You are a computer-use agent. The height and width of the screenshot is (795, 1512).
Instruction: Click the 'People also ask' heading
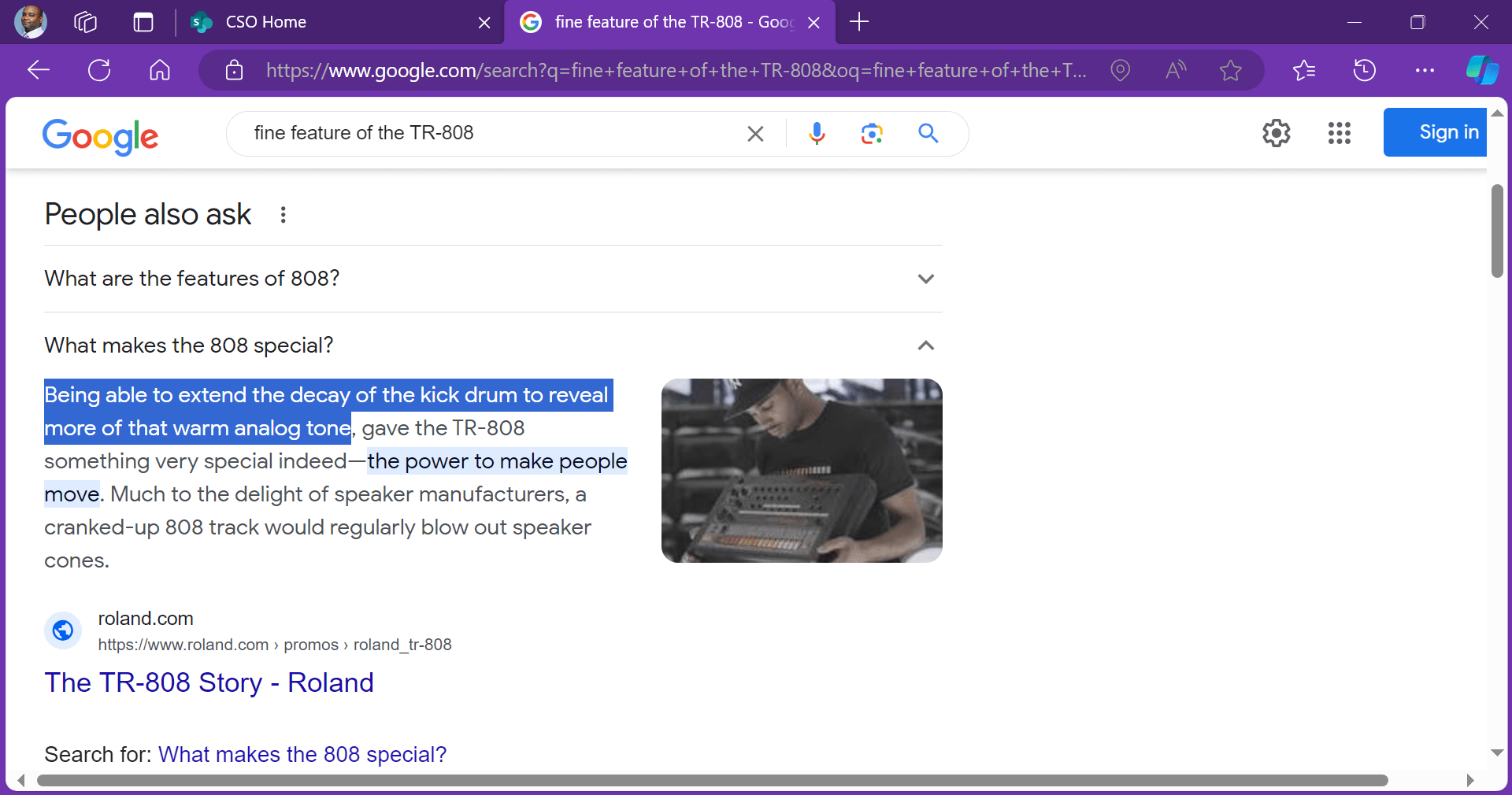148,214
